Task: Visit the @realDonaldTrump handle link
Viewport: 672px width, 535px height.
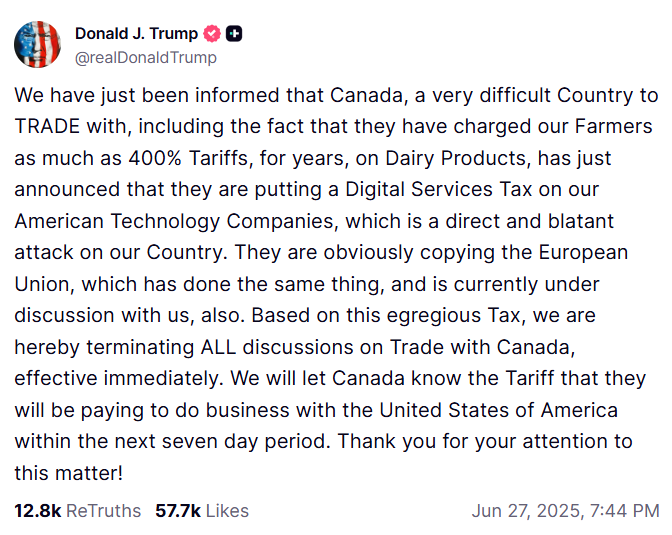Action: coord(146,57)
